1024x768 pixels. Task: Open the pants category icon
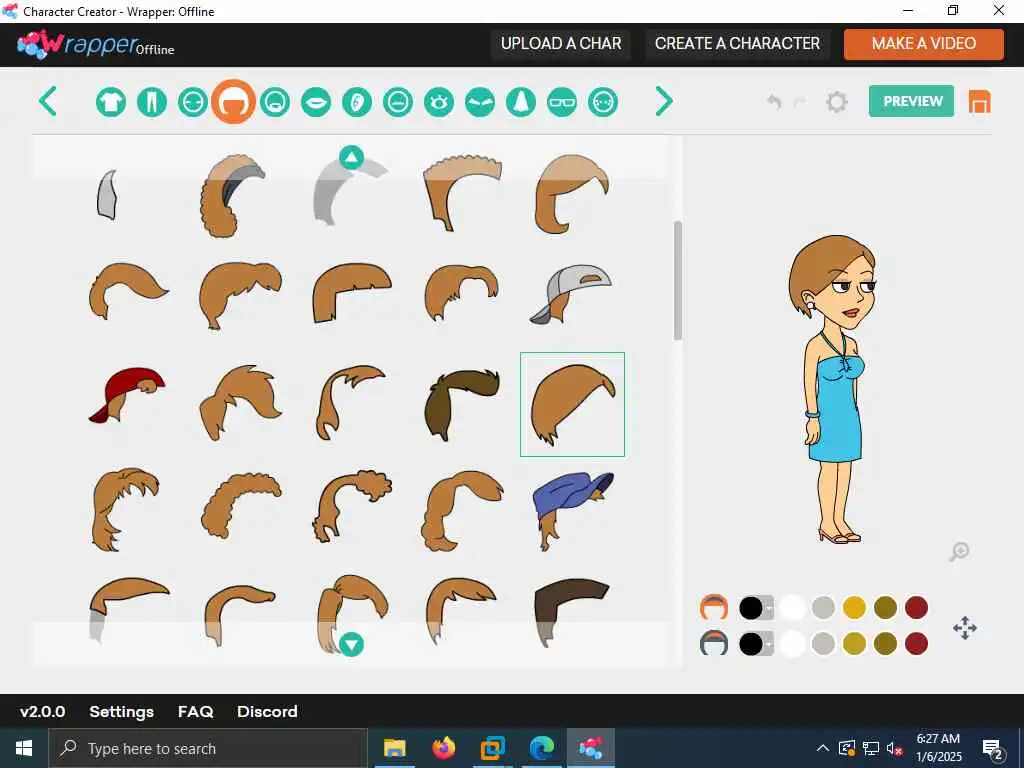[152, 103]
